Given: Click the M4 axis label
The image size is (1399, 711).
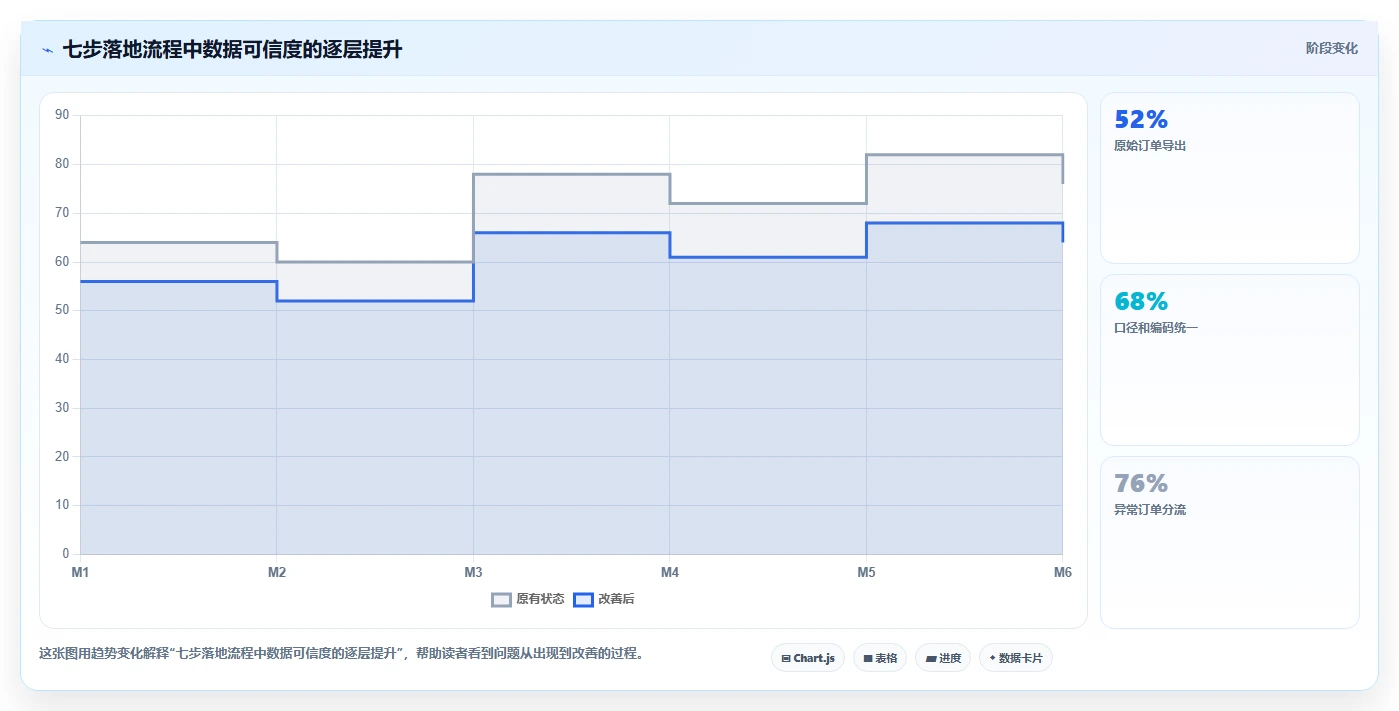Looking at the screenshot, I should 670,573.
